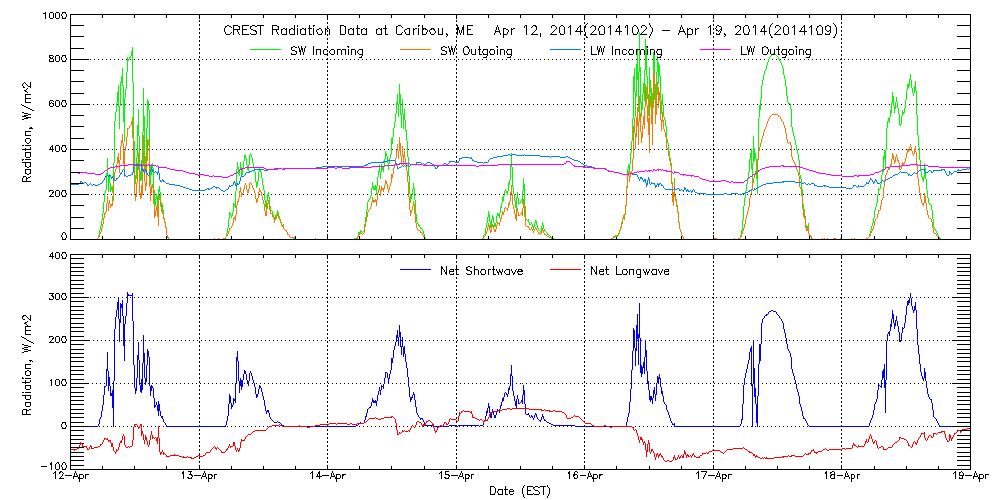Click the '13-Apr' x-axis date label

pyautogui.click(x=200, y=477)
